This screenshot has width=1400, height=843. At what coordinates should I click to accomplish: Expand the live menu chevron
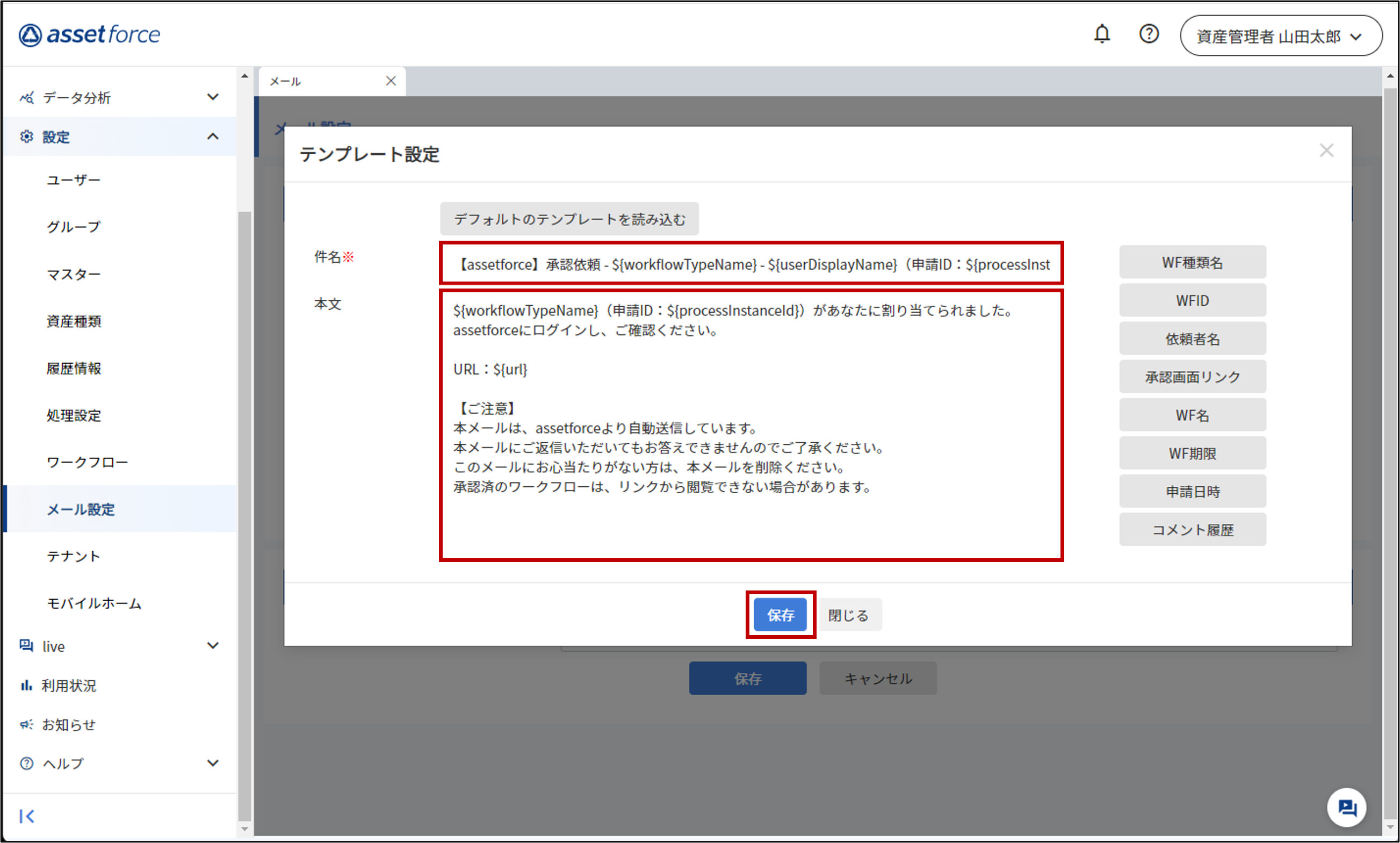213,646
